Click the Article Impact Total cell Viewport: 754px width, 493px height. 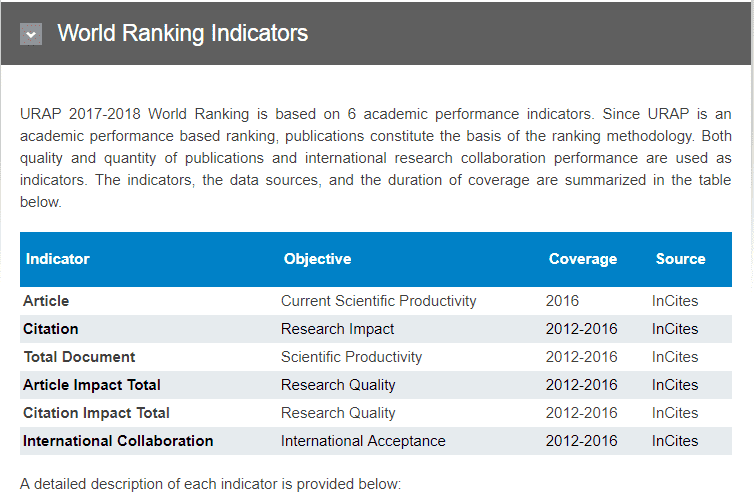click(x=92, y=385)
